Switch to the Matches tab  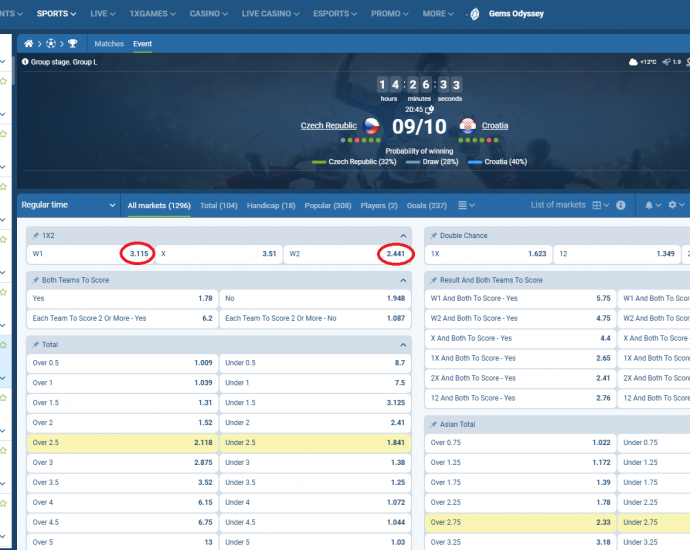pos(109,44)
